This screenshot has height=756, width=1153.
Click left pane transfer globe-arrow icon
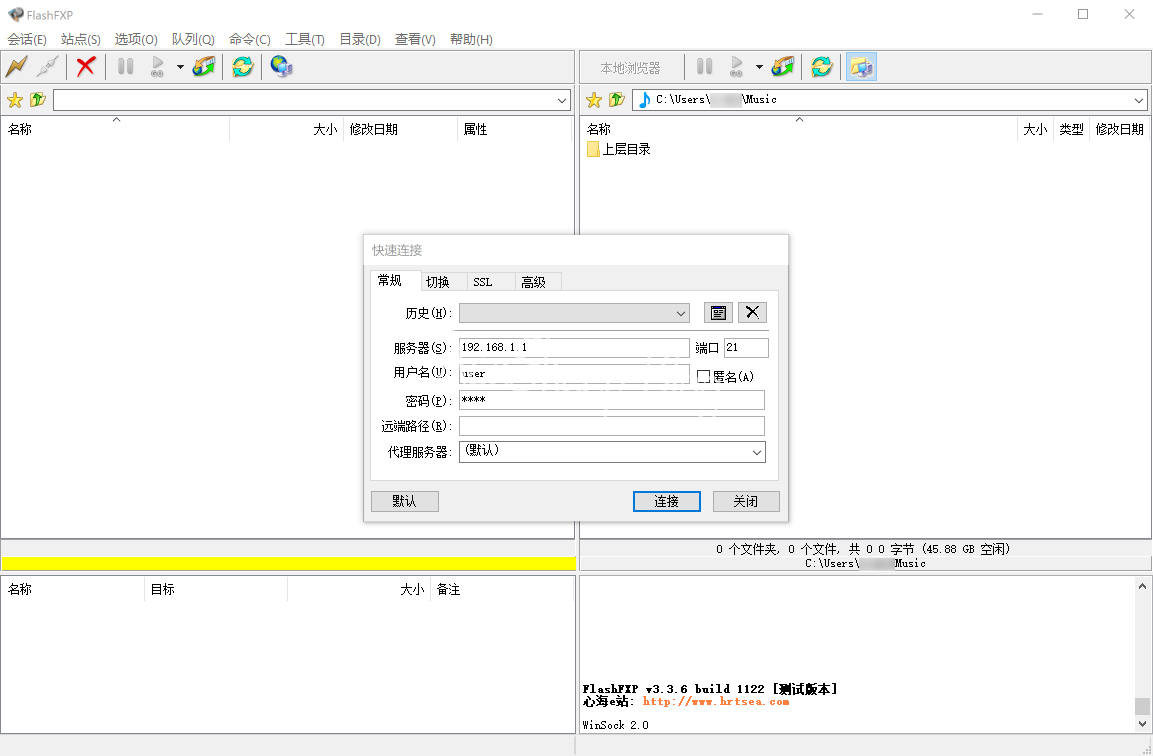click(x=204, y=67)
